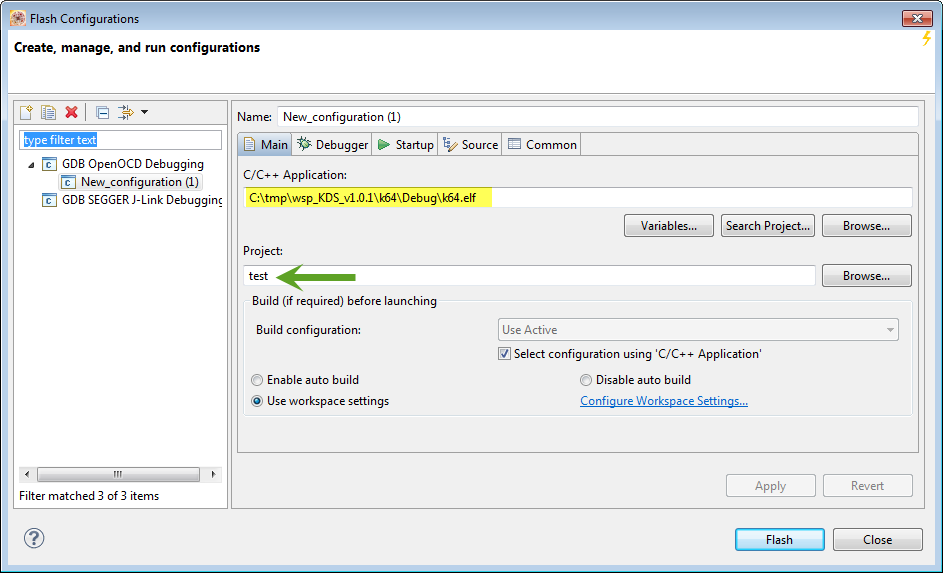Image resolution: width=943 pixels, height=573 pixels.
Task: Click the Flash Configurations window title icon
Action: 18,18
